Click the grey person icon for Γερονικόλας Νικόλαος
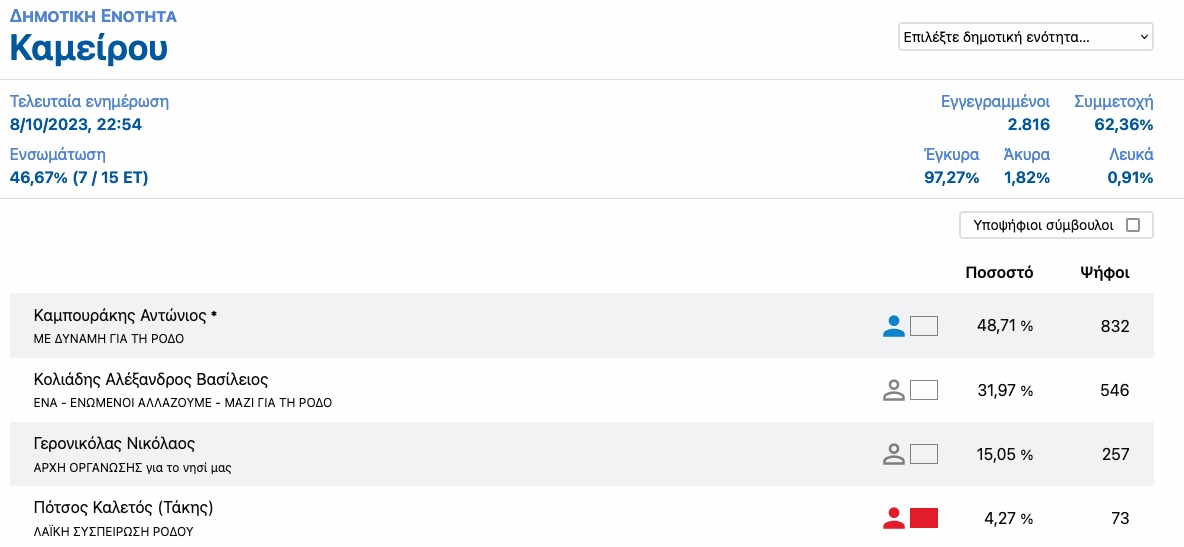Screen dimensions: 1184x547 [893, 454]
